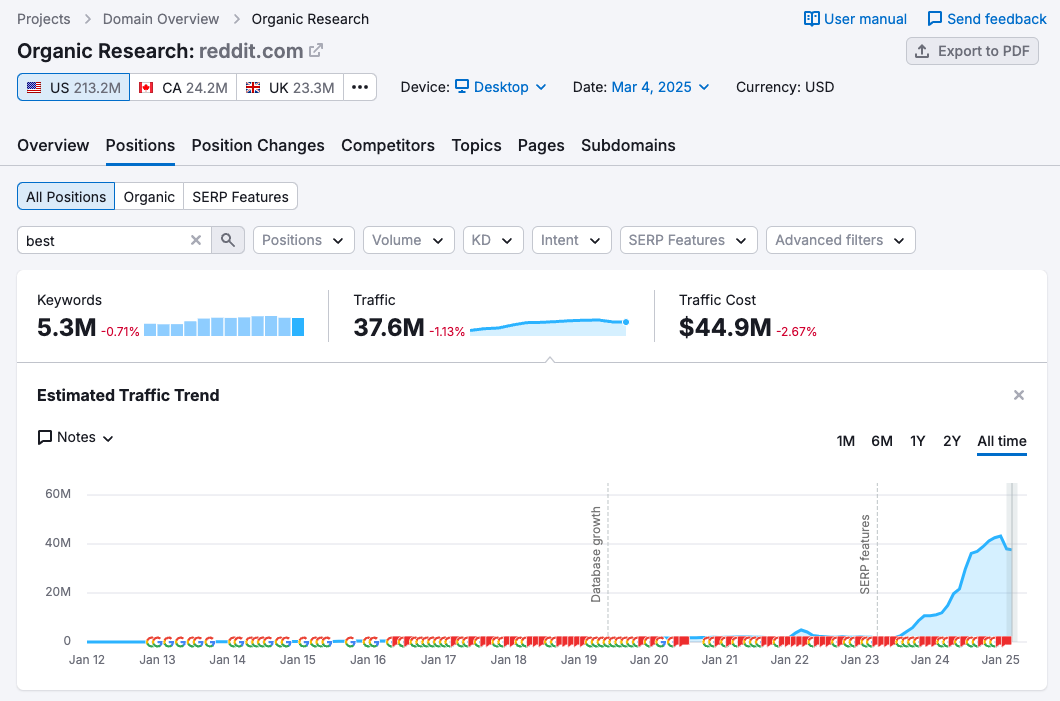Expand the Device Desktop dropdown
Image resolution: width=1060 pixels, height=701 pixels.
tap(501, 87)
